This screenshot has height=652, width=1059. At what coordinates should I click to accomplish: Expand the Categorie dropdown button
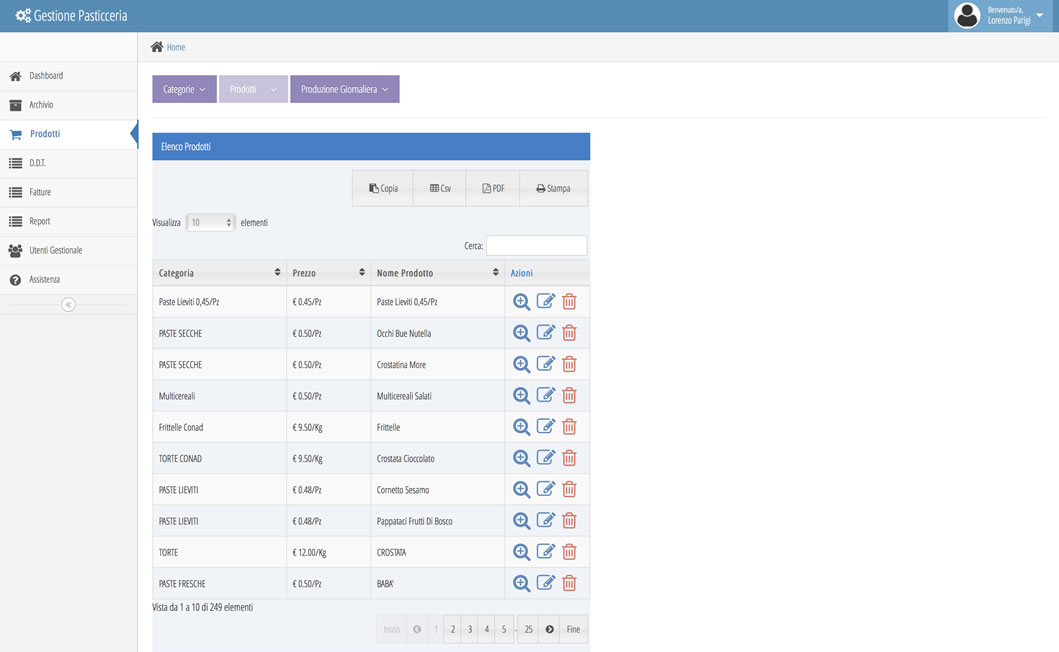184,89
